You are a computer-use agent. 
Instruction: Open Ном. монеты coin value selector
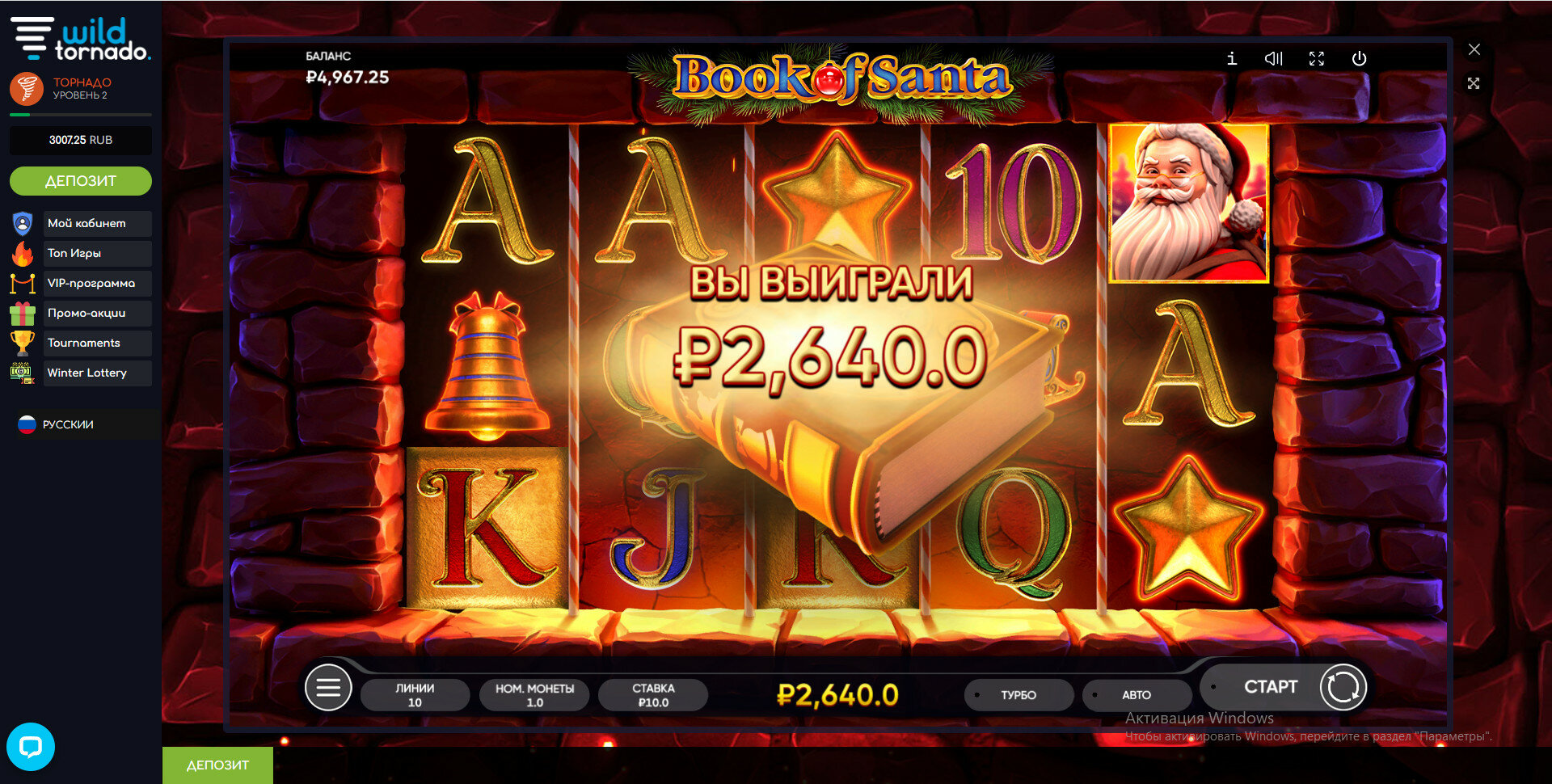(534, 695)
